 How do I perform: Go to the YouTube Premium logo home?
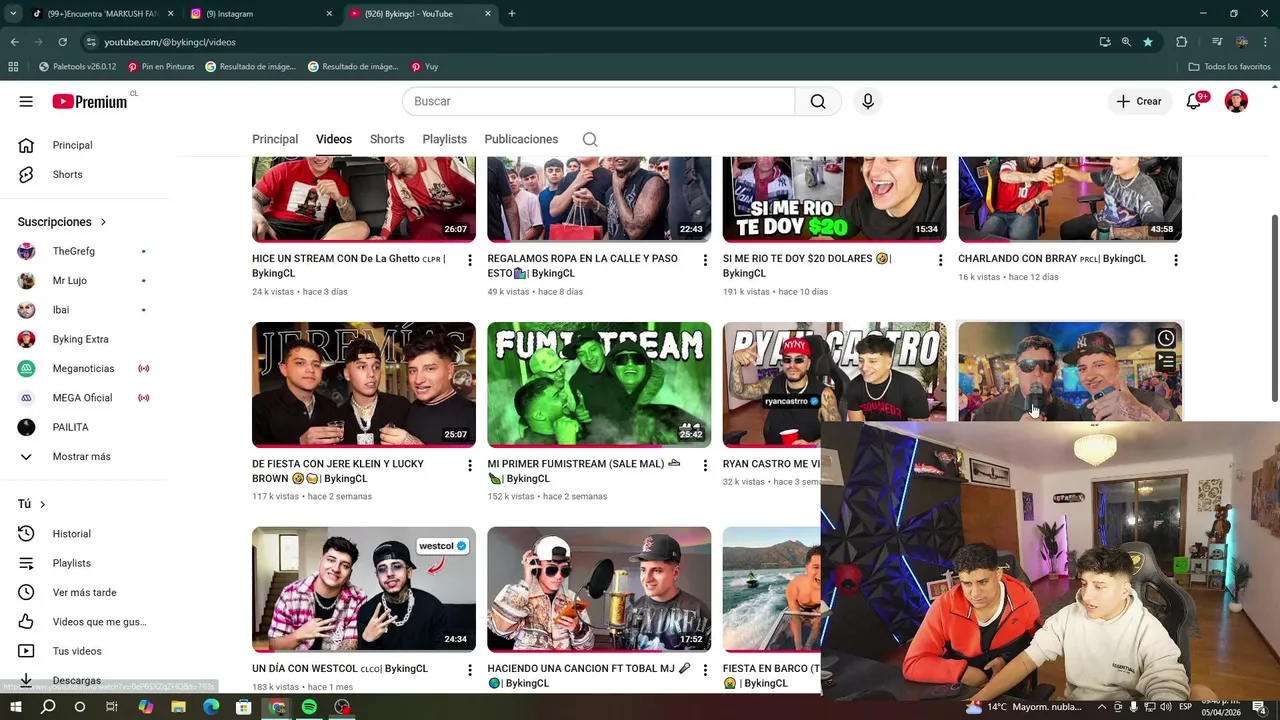90,101
